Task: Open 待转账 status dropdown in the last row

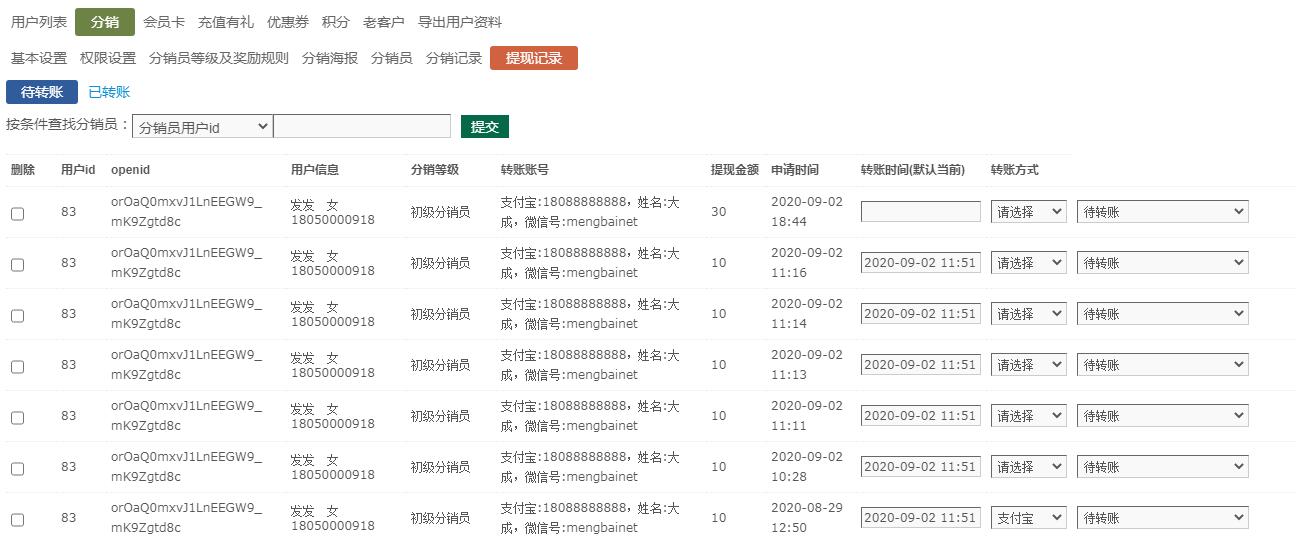Action: pyautogui.click(x=1162, y=518)
